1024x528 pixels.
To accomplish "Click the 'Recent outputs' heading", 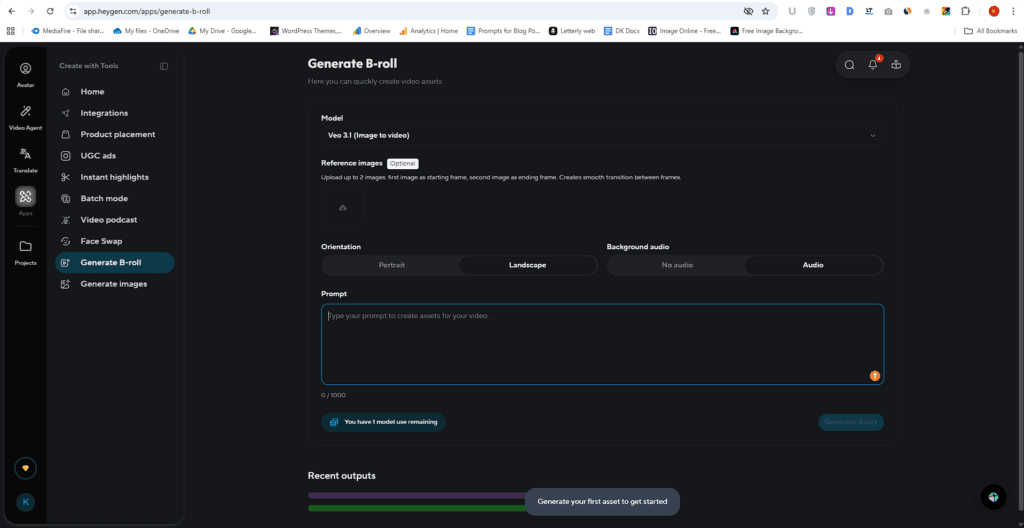I will (342, 476).
